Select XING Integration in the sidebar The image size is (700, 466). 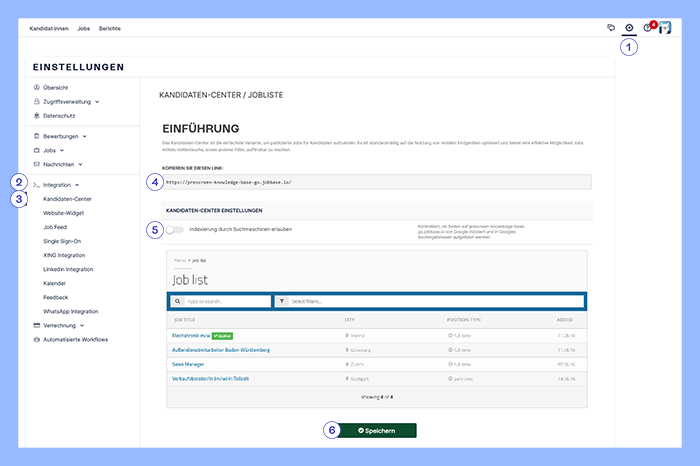(x=64, y=255)
